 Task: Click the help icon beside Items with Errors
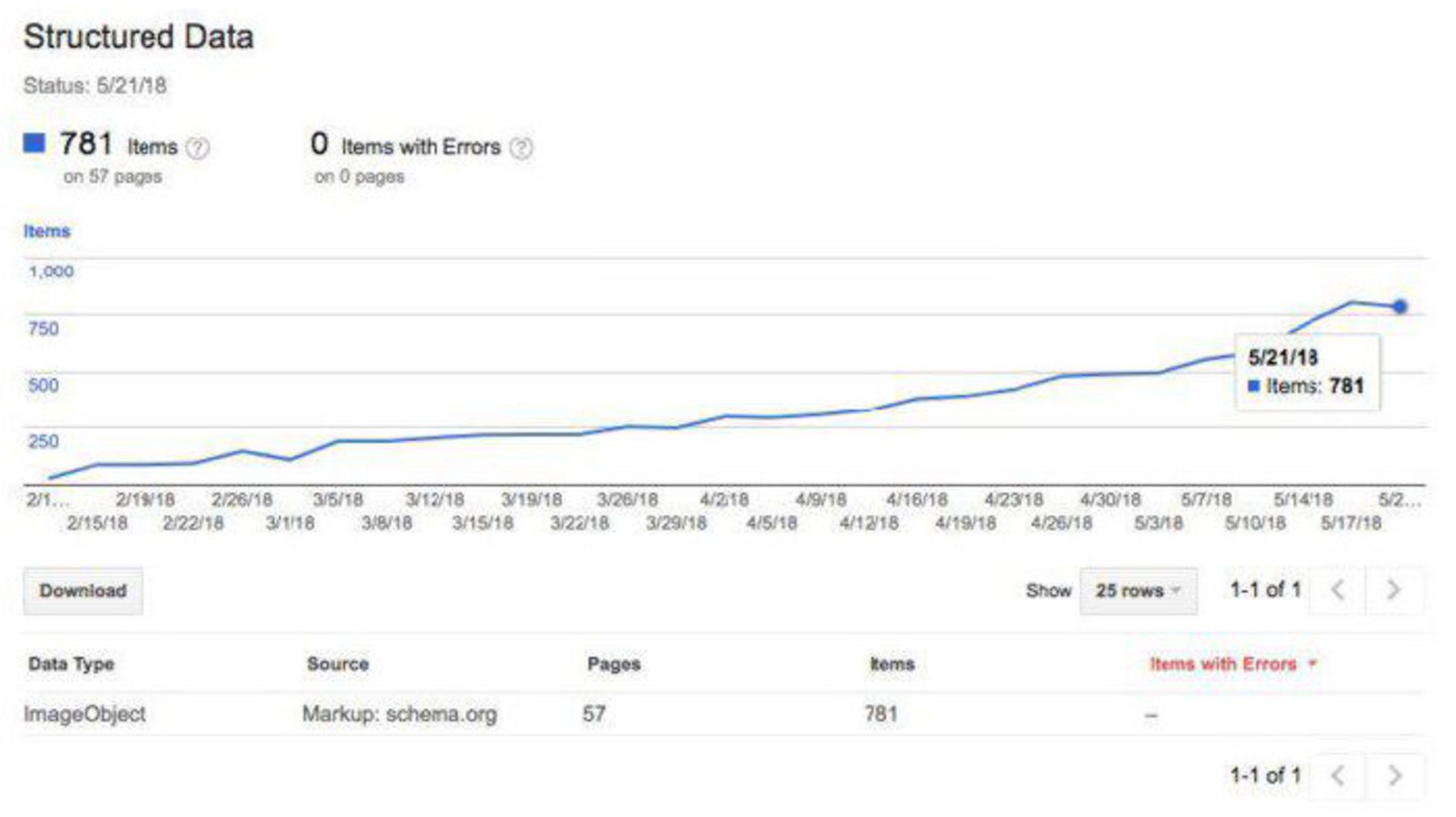pyautogui.click(x=521, y=148)
